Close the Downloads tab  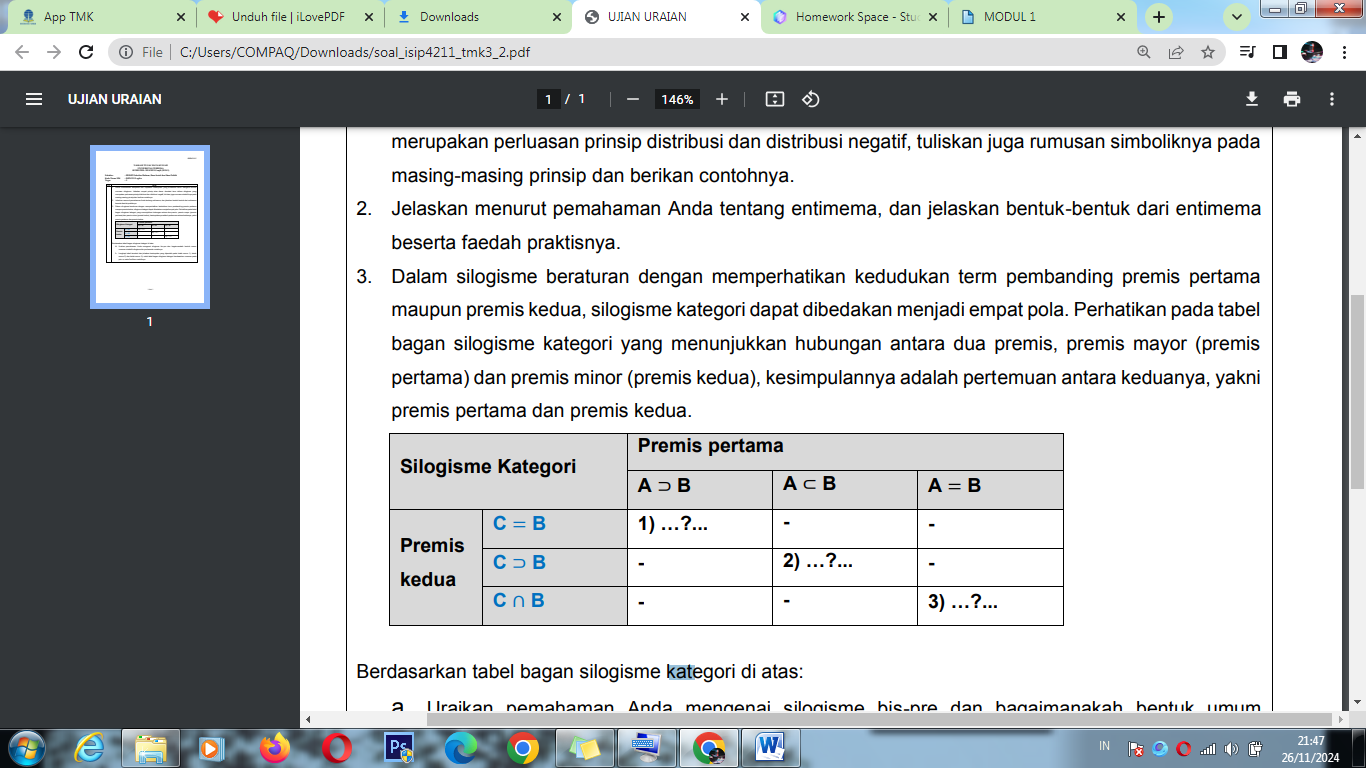point(556,17)
